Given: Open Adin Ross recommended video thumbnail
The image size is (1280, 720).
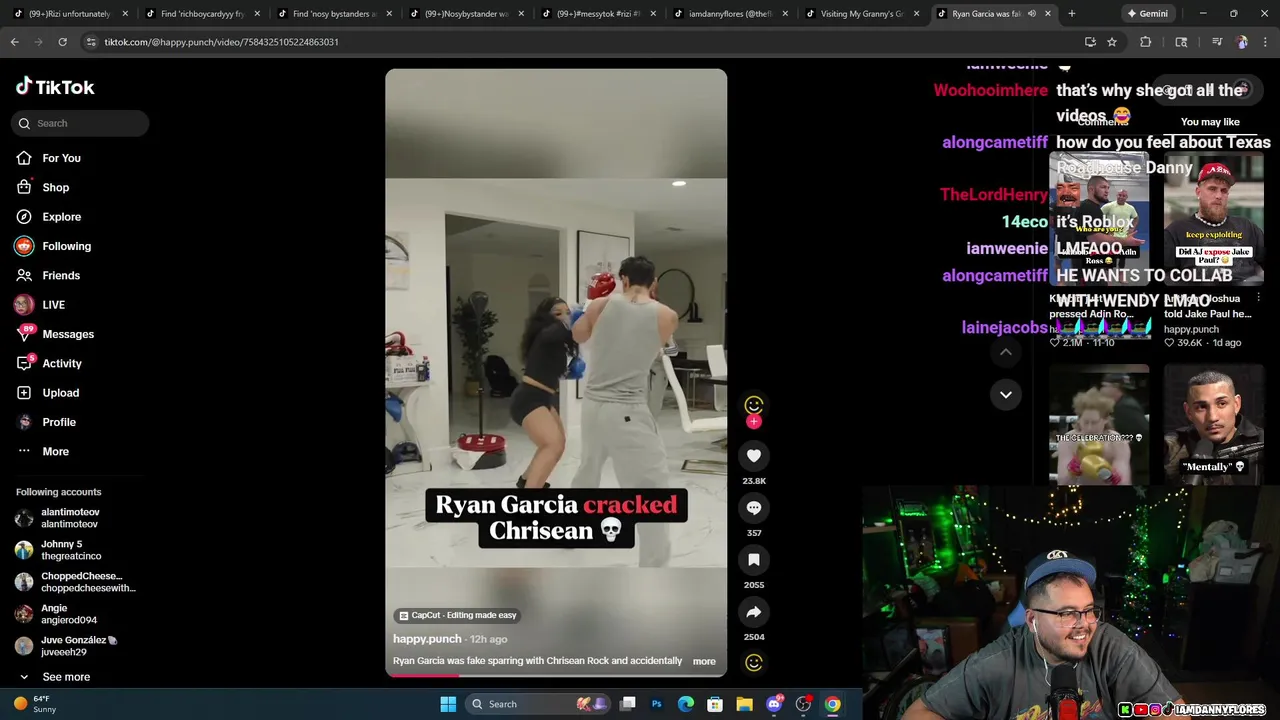Looking at the screenshot, I should [x=1099, y=221].
